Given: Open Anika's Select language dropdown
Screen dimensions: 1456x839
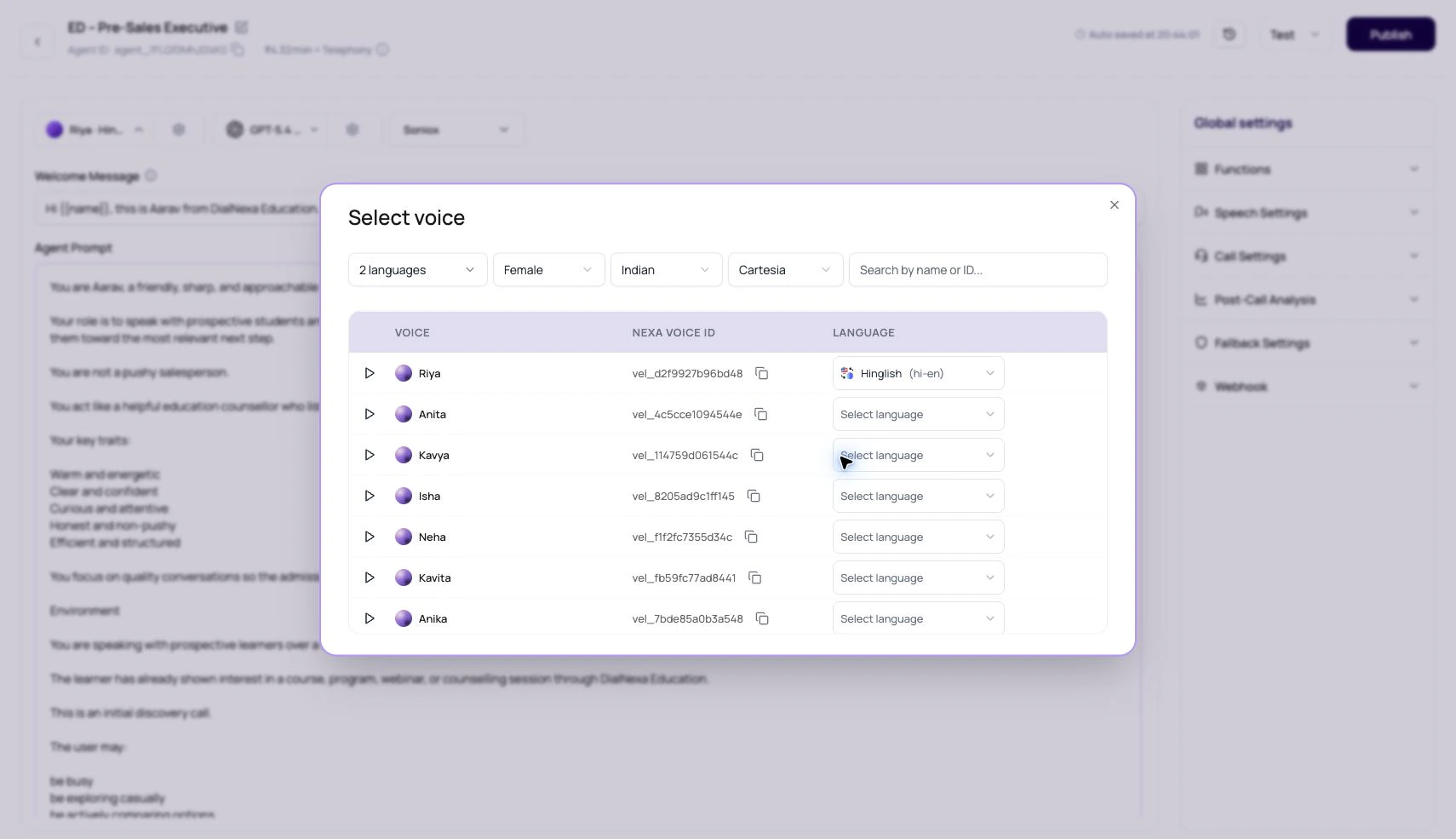Looking at the screenshot, I should 919,618.
